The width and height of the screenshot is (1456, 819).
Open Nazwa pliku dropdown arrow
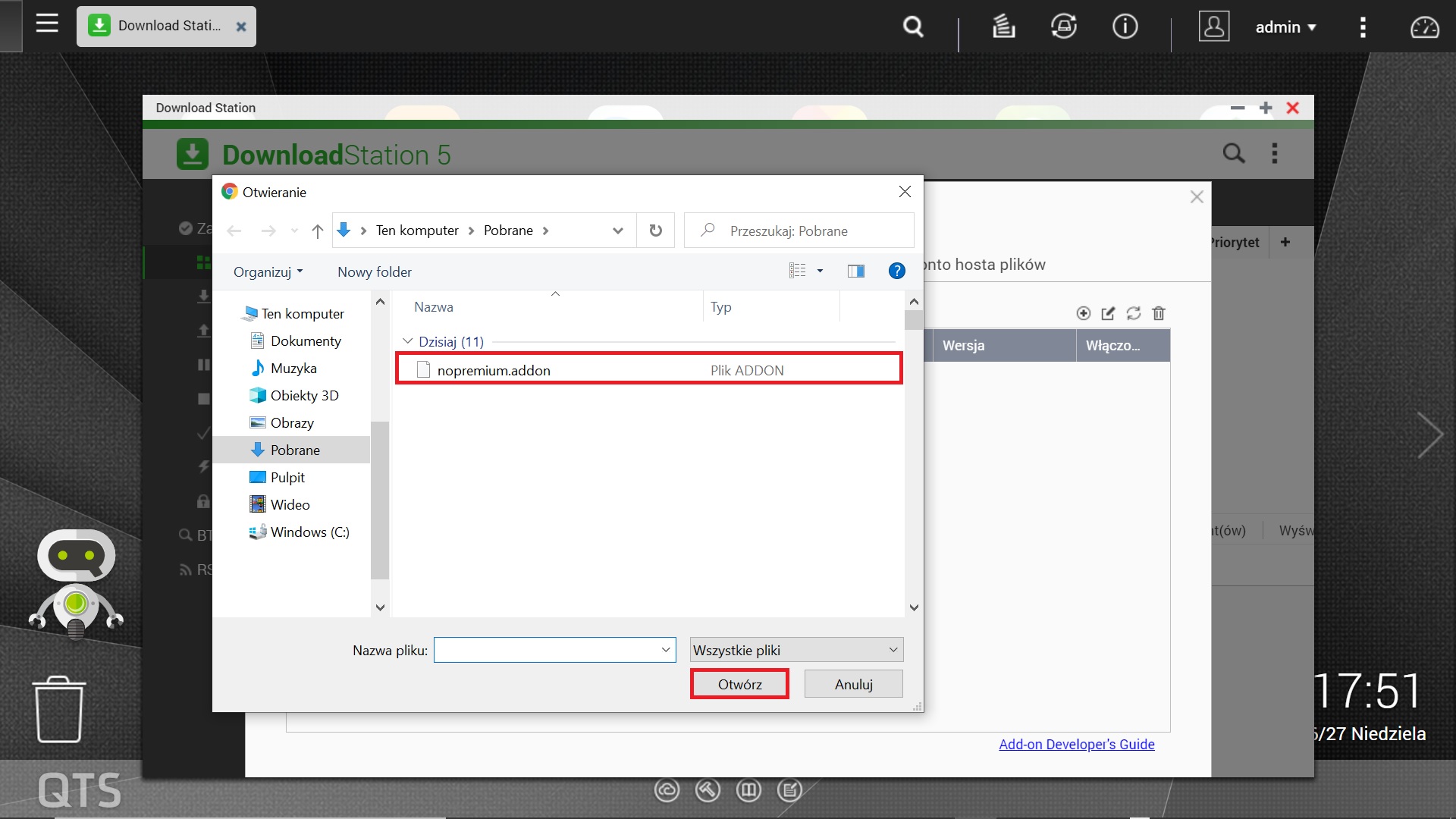[666, 650]
